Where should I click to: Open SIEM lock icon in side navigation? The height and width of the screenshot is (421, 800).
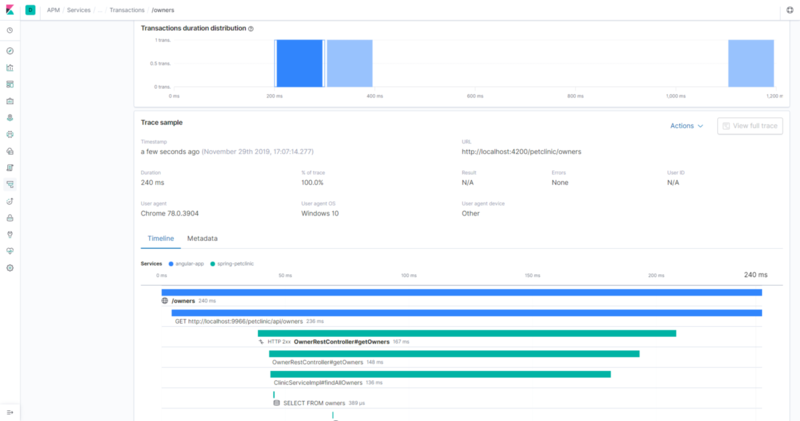point(10,218)
